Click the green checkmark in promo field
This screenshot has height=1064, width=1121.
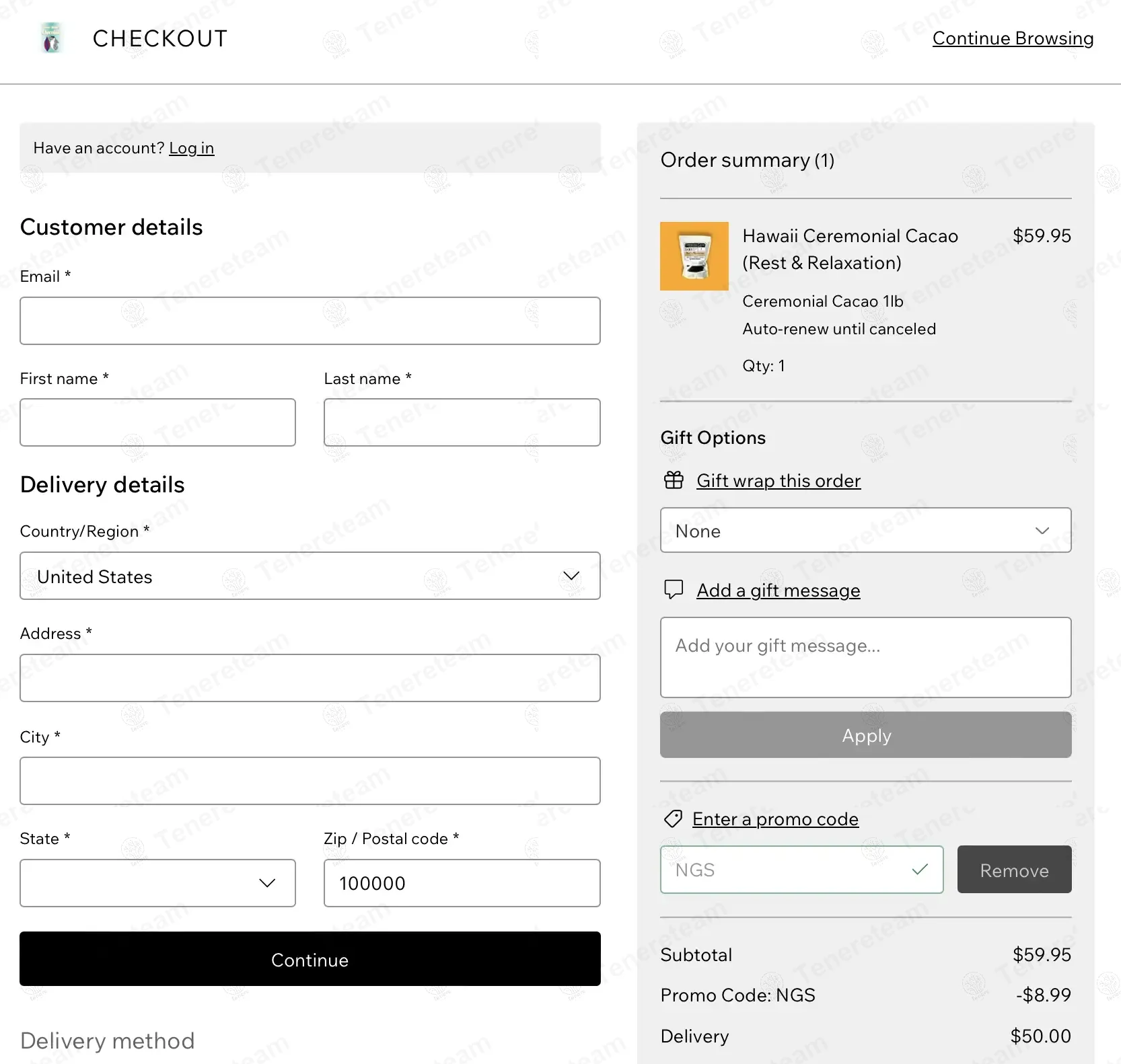[x=920, y=870]
